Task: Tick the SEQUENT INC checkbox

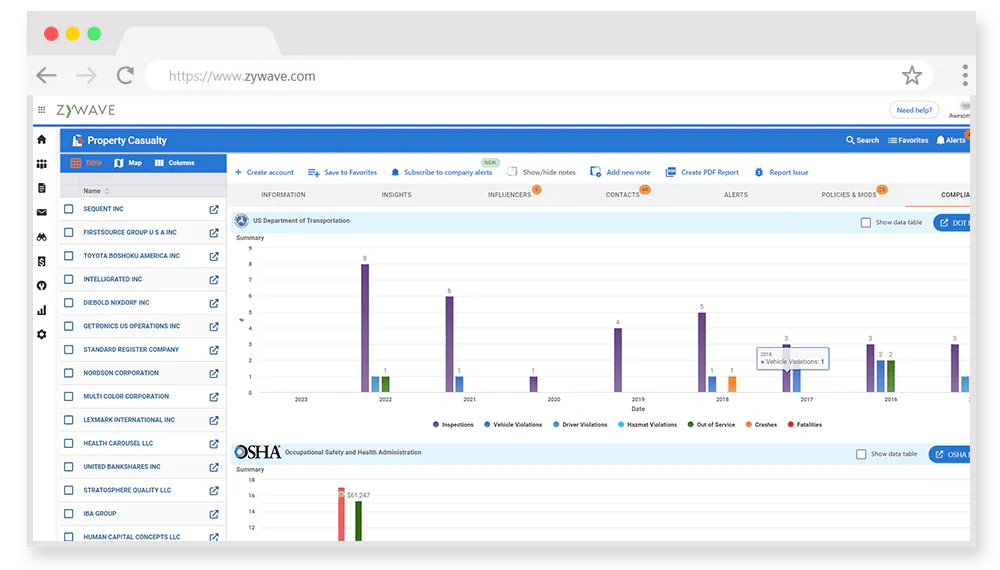Action: pyautogui.click(x=69, y=208)
